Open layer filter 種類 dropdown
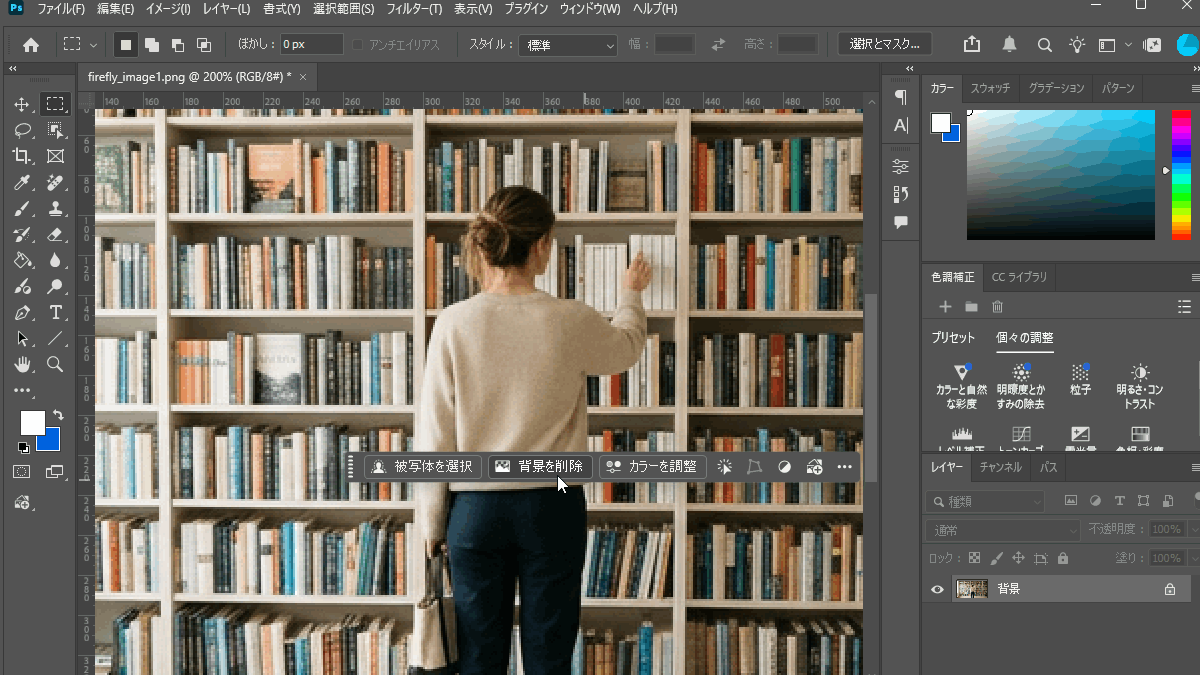 (985, 501)
